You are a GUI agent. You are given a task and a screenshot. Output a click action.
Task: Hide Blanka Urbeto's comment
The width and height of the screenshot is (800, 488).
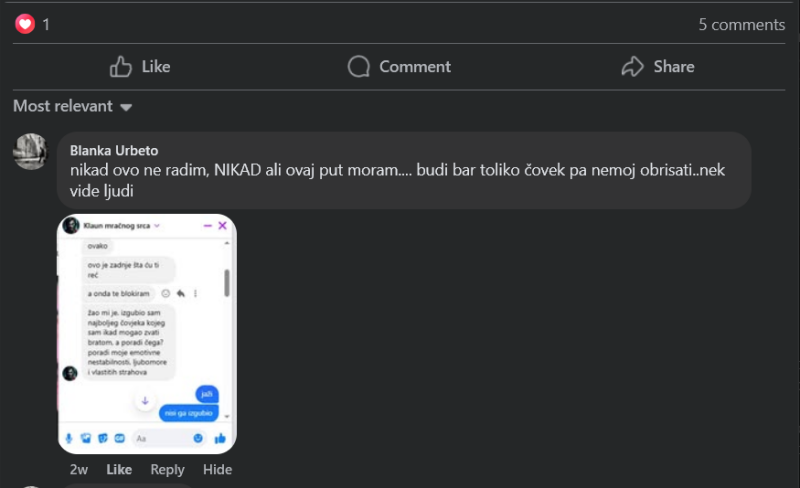pos(217,470)
